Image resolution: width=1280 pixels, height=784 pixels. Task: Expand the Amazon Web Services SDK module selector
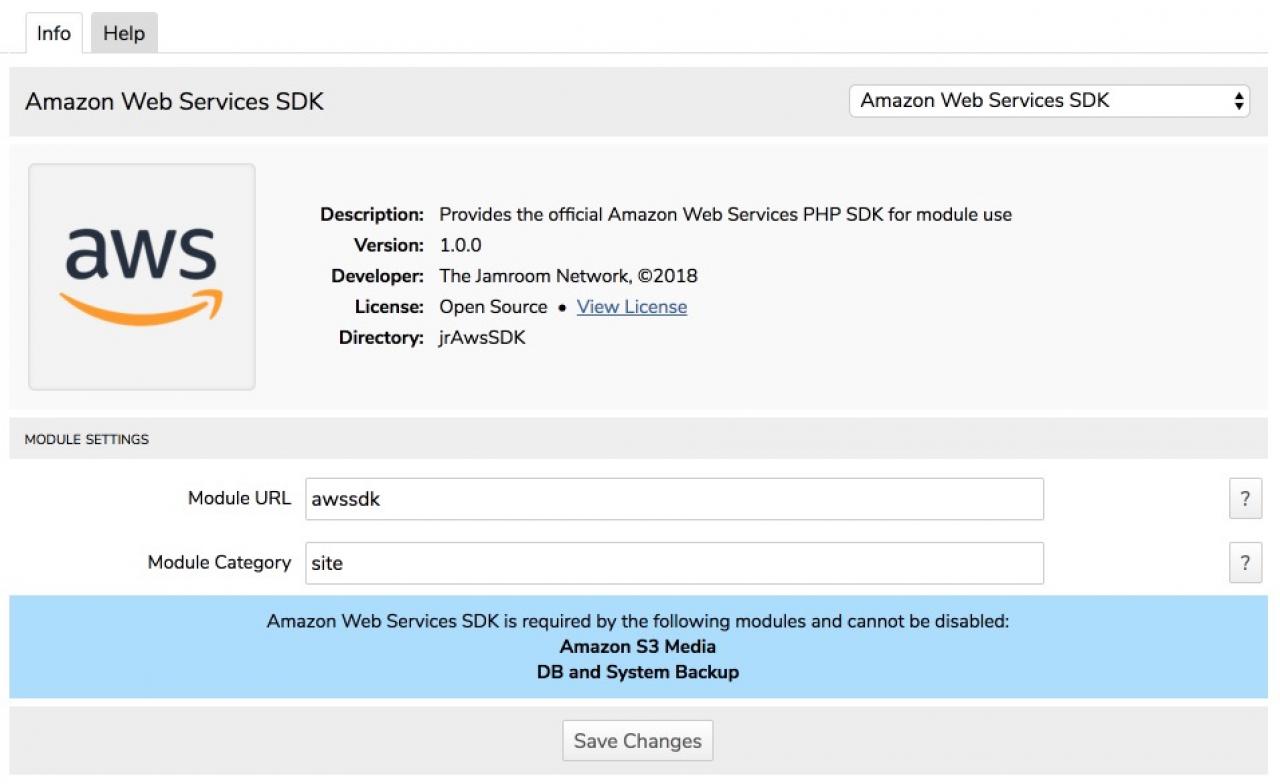pyautogui.click(x=1049, y=100)
